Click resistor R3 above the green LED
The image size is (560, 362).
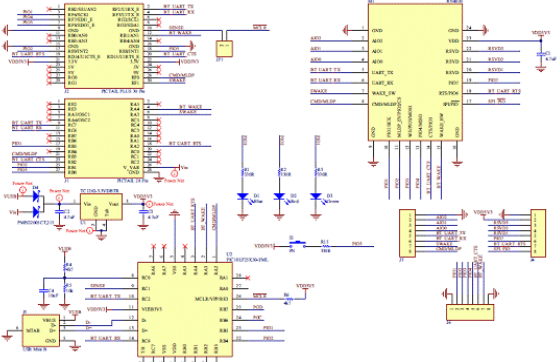(316, 172)
